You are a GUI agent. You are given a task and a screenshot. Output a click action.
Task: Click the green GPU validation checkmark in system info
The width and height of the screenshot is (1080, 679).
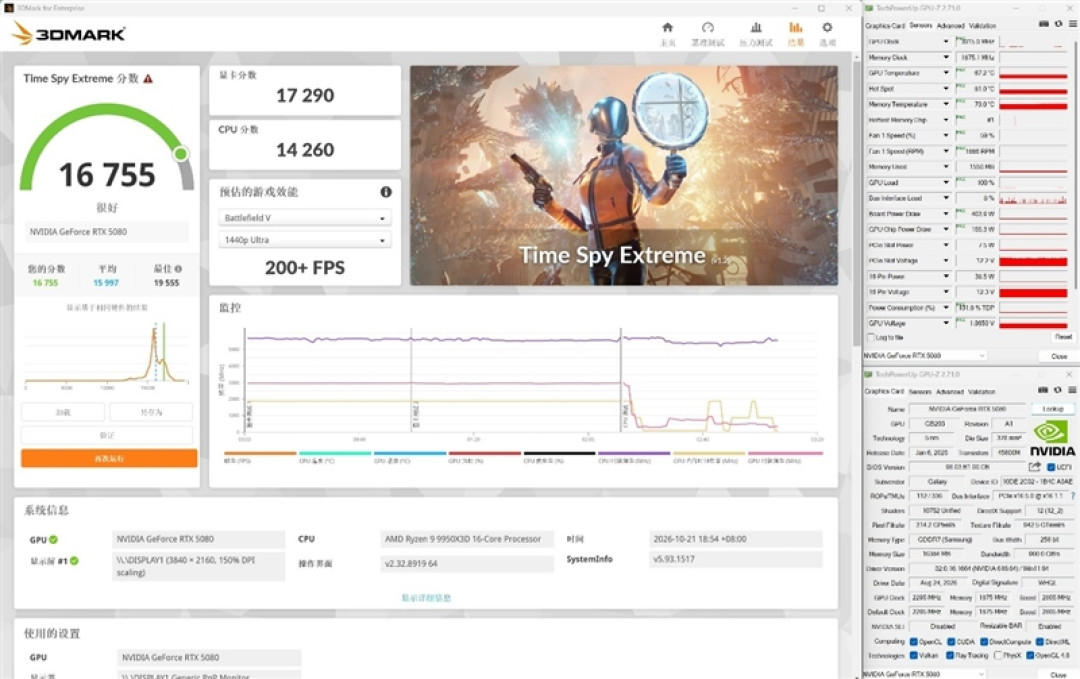coord(53,540)
